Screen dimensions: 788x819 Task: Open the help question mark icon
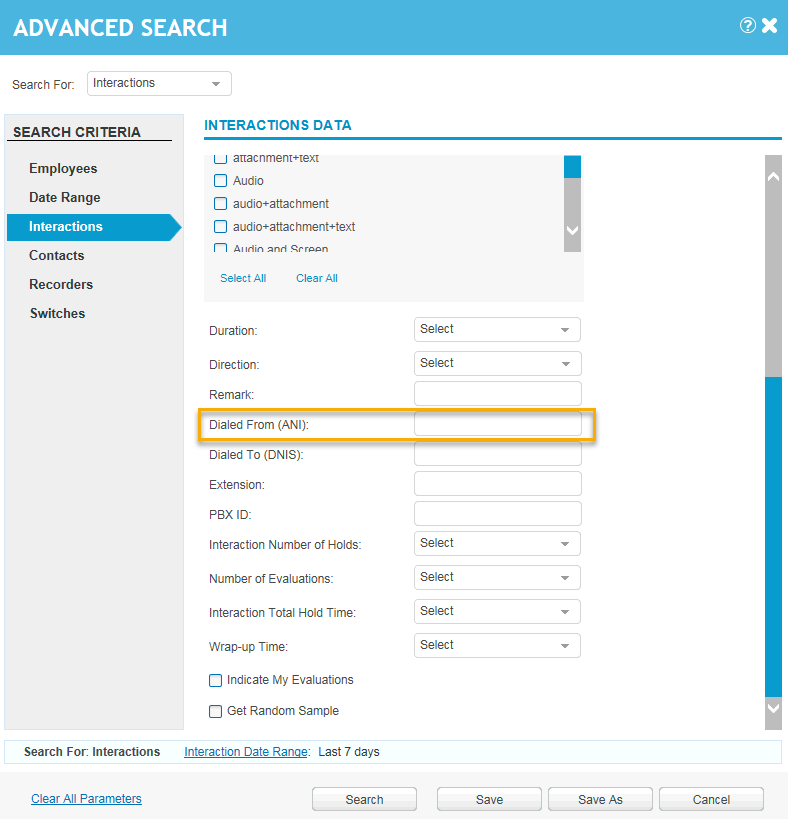point(747,26)
